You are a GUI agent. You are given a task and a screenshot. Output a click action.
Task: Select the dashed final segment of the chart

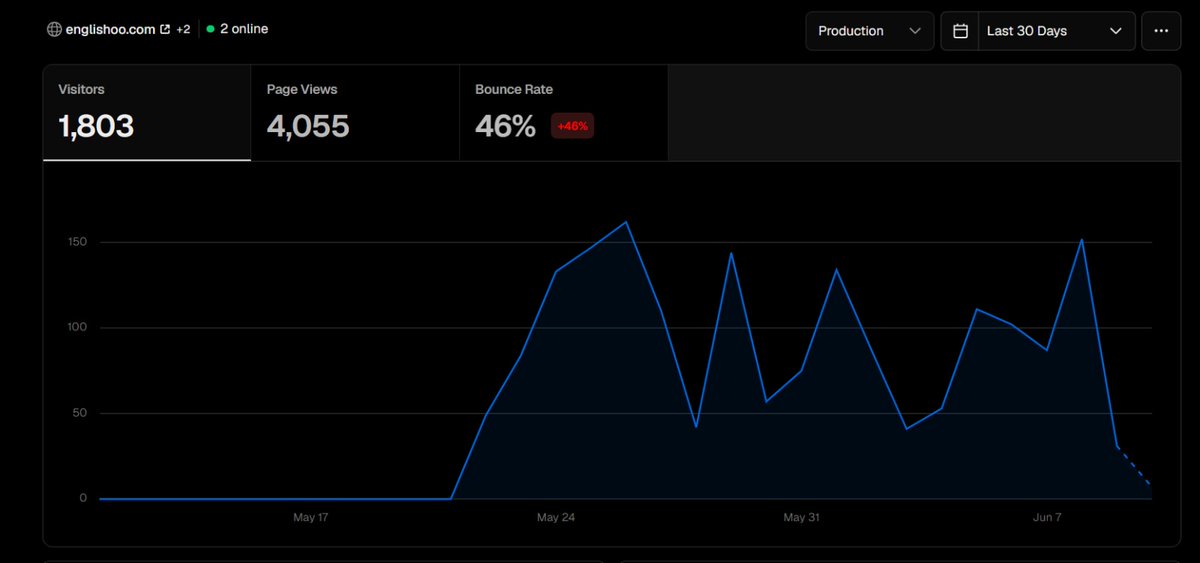pyautogui.click(x=1134, y=465)
